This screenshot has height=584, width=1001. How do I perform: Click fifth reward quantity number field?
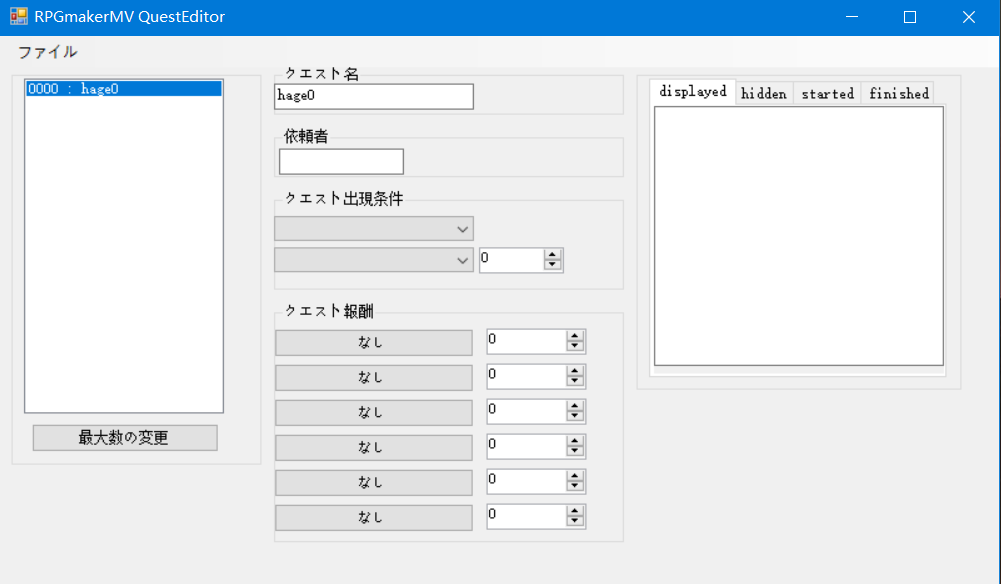(527, 482)
